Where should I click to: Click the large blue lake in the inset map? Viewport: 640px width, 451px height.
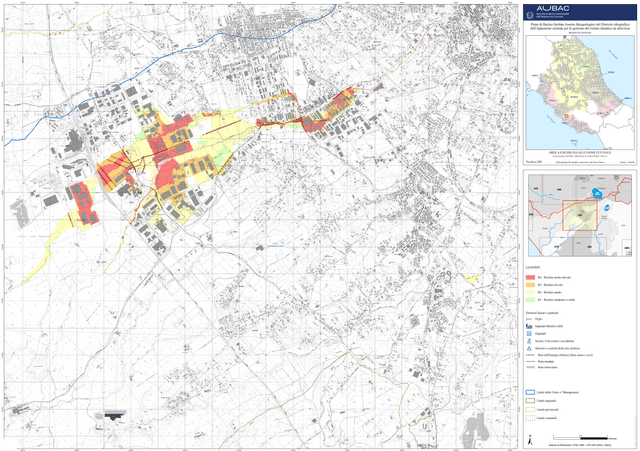(x=599, y=194)
